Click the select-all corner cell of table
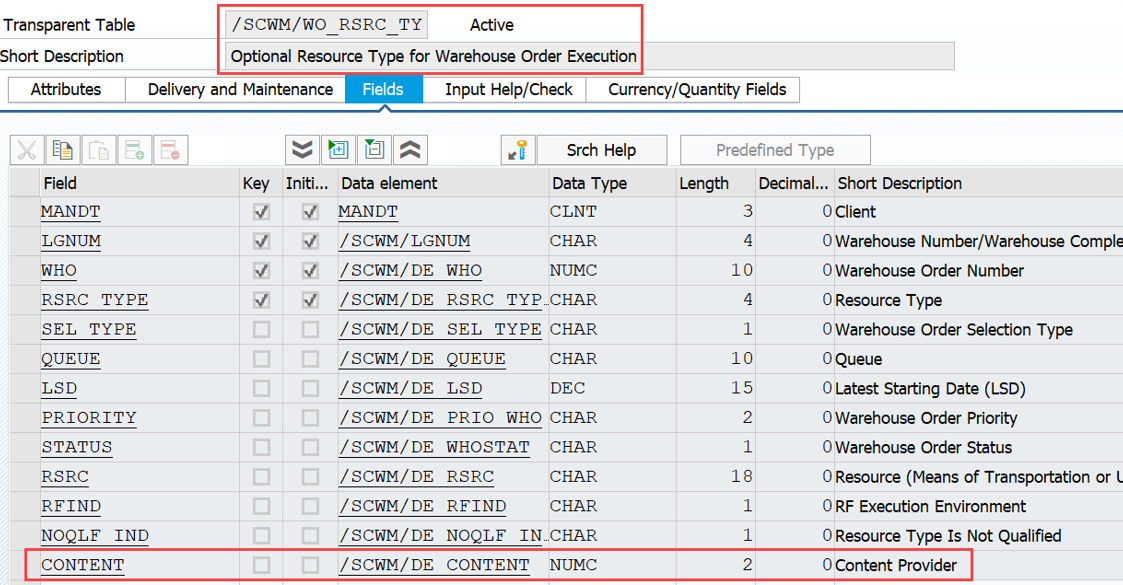Screen dimensions: 1123x585 coord(24,183)
